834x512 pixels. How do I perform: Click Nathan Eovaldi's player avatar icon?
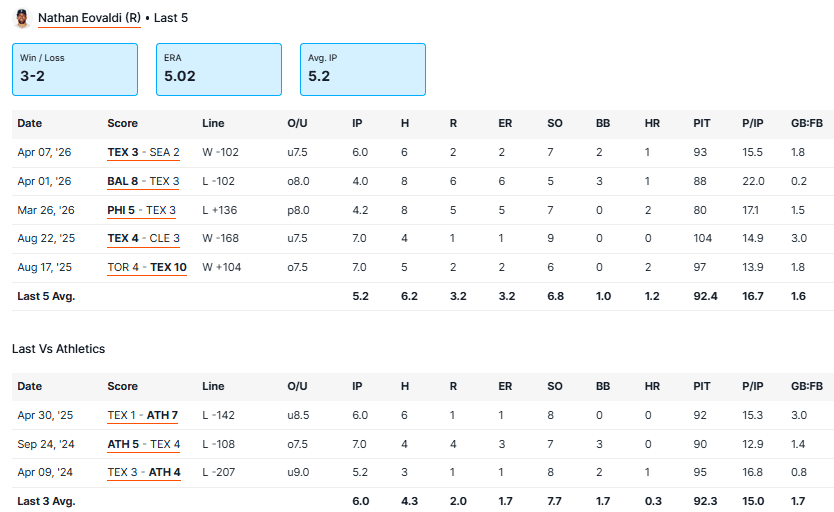click(x=22, y=18)
